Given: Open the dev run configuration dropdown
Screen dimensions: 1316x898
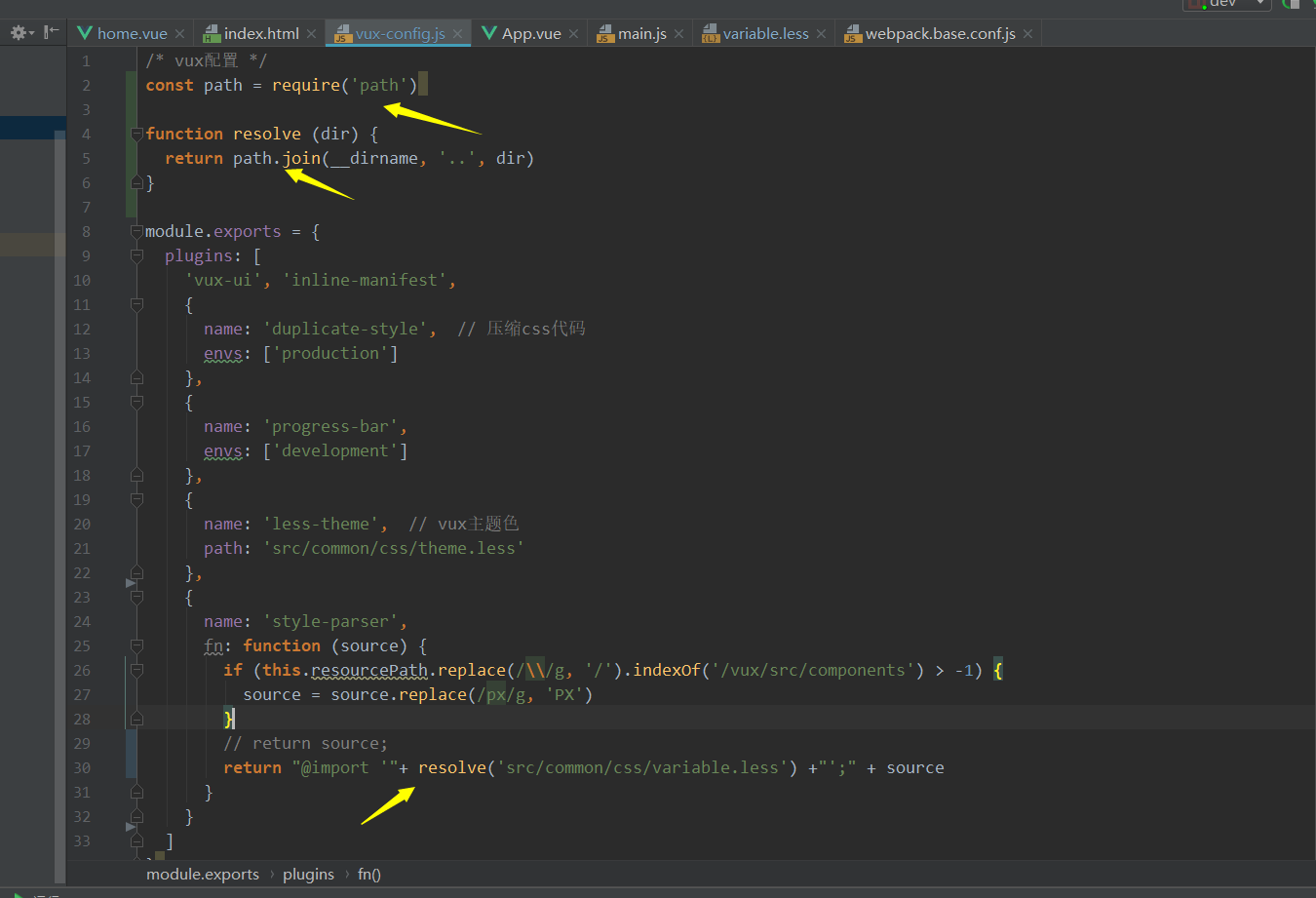Looking at the screenshot, I should [1260, 5].
